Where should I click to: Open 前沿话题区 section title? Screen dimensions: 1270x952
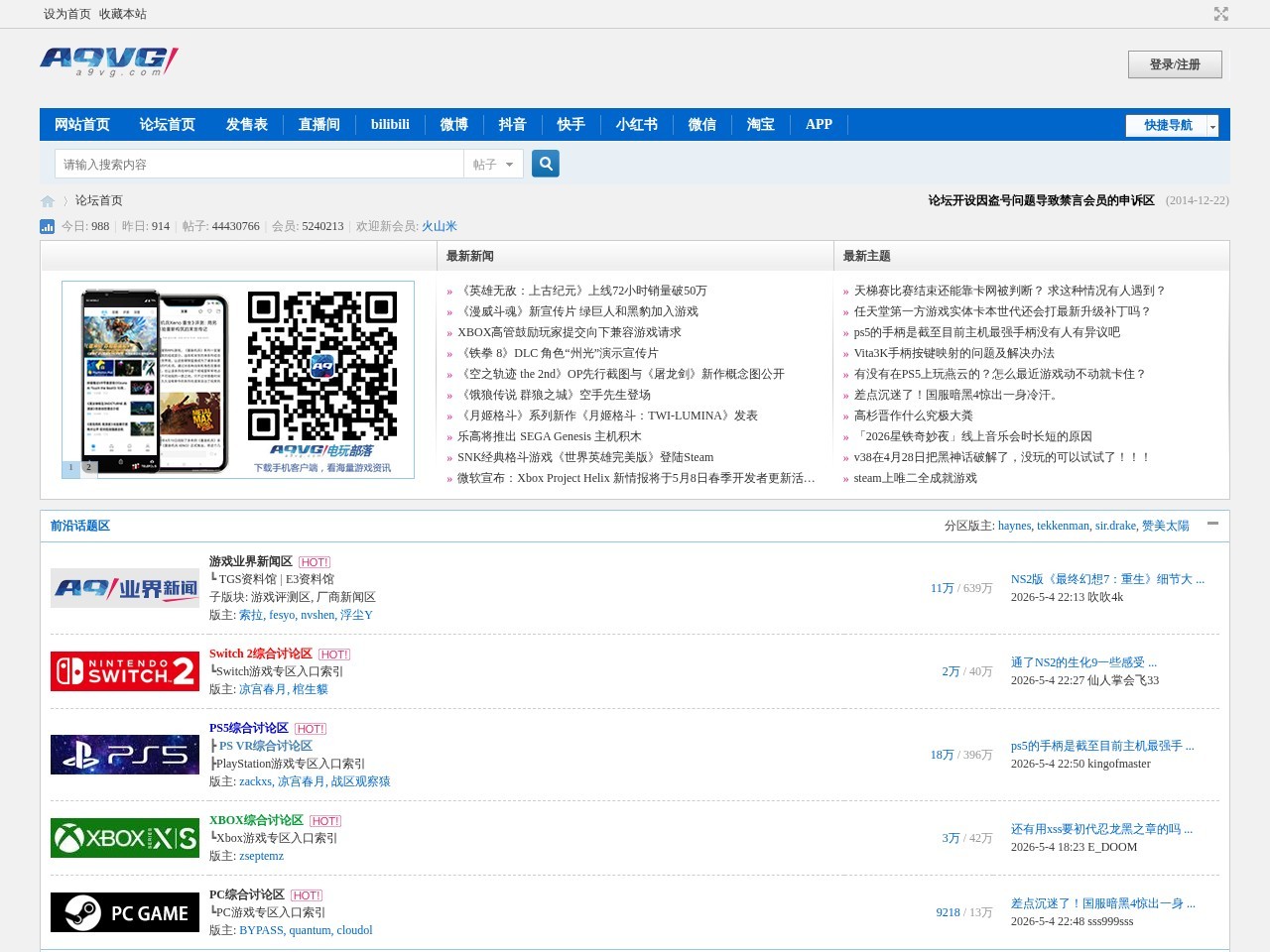(x=80, y=526)
